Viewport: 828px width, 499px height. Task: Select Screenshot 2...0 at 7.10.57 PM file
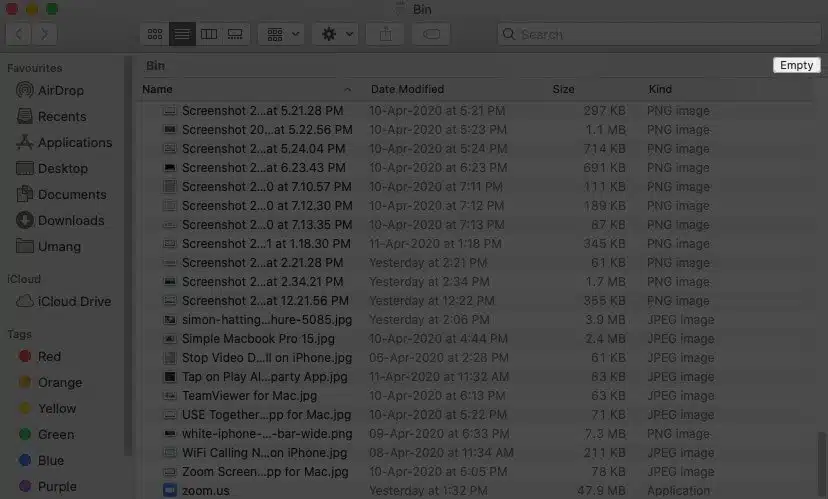[x=267, y=187]
